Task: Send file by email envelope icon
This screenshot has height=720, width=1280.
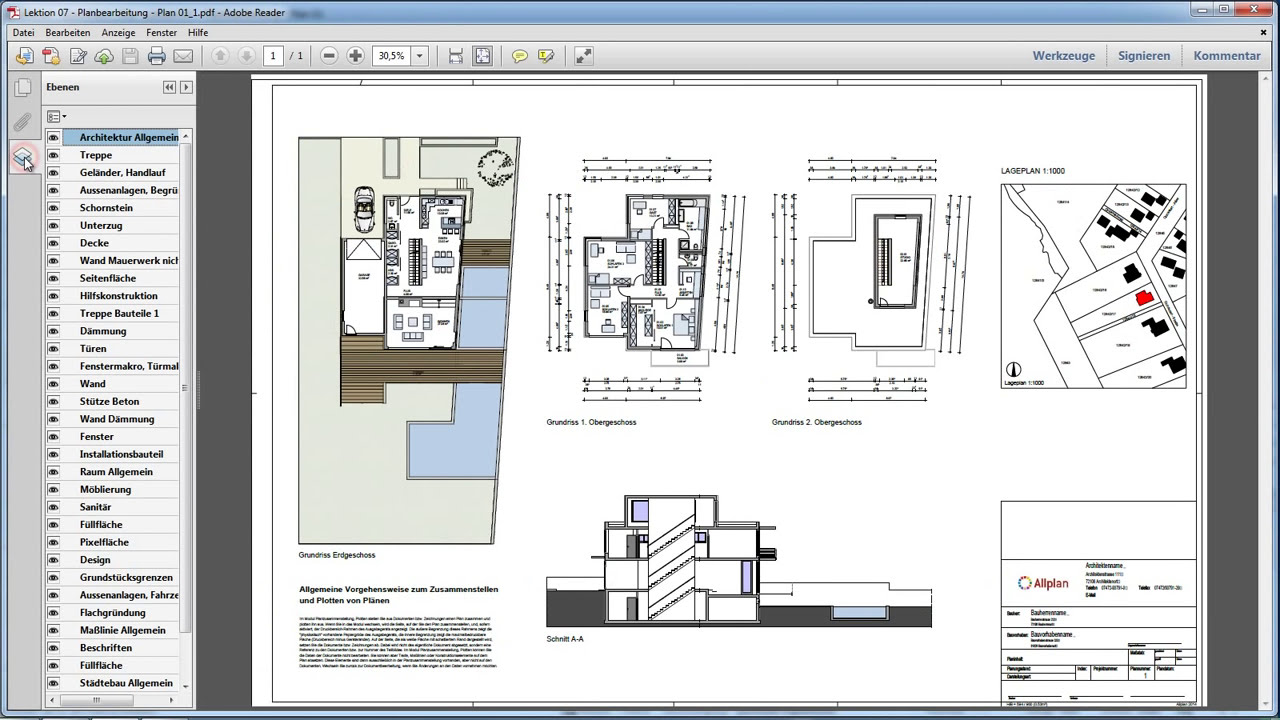Action: pos(183,56)
